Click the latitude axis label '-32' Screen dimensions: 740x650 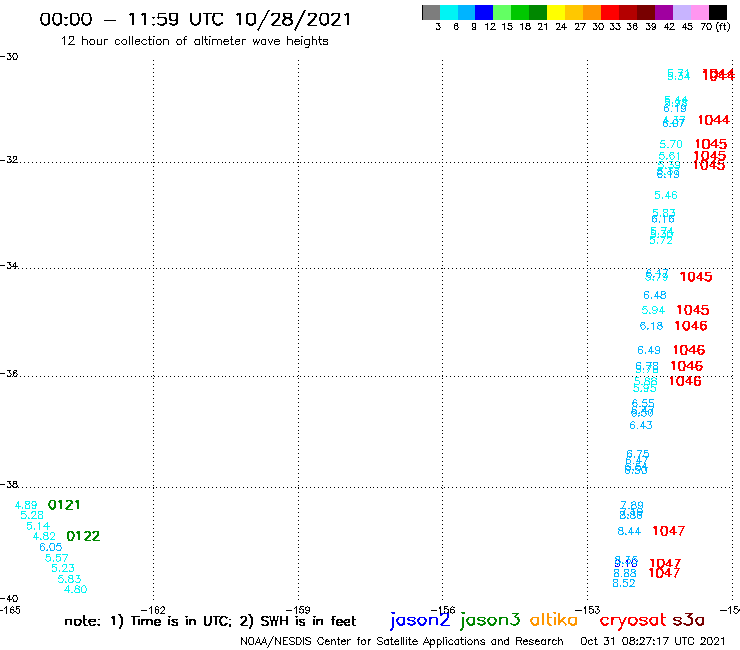(x=9, y=160)
